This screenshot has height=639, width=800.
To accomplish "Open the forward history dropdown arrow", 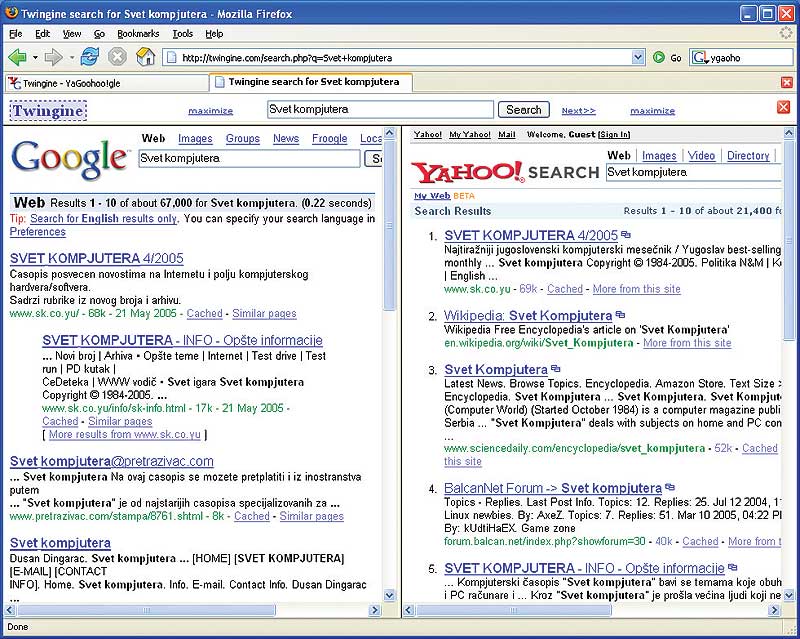I will pyautogui.click(x=71, y=58).
